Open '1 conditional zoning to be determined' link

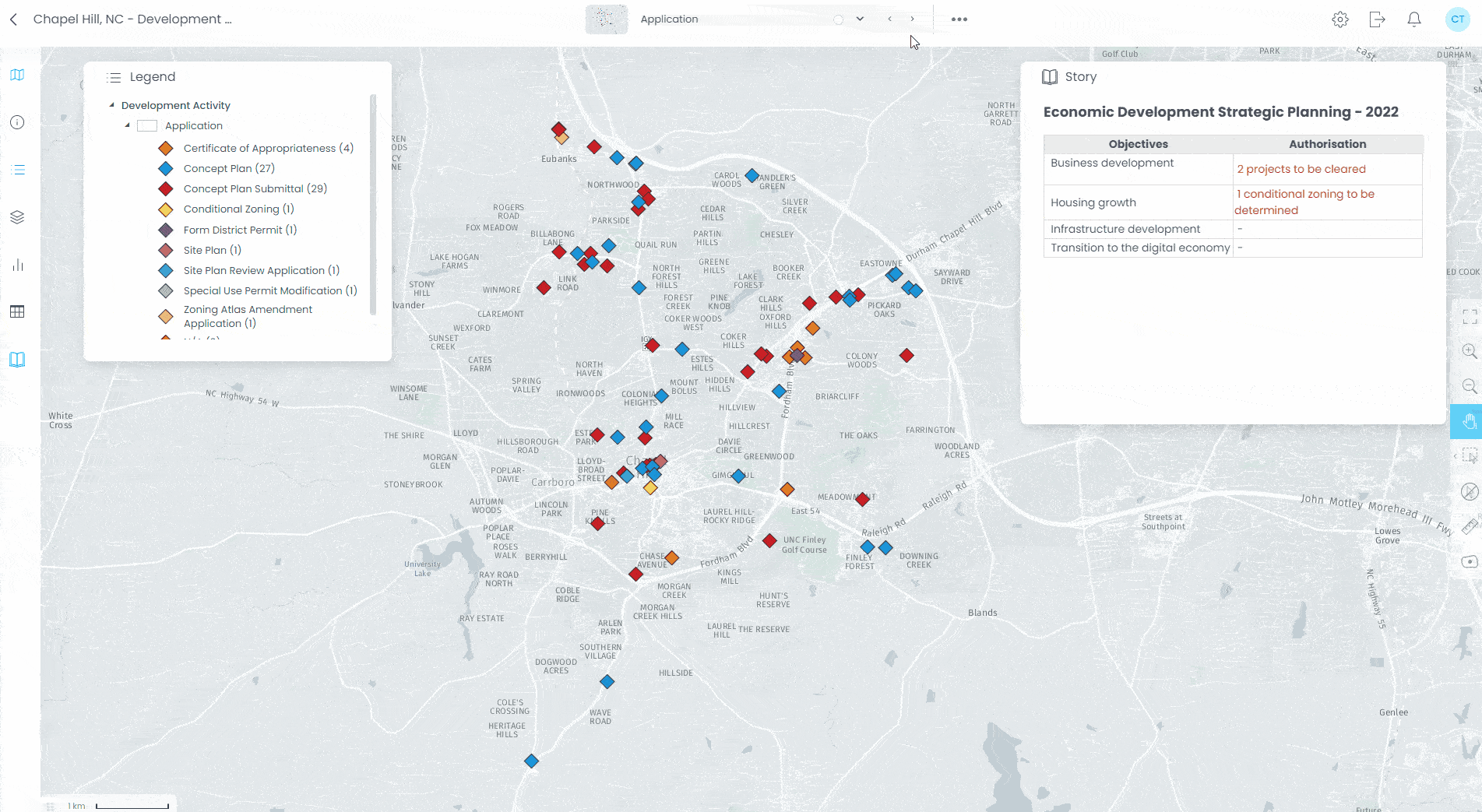1304,202
